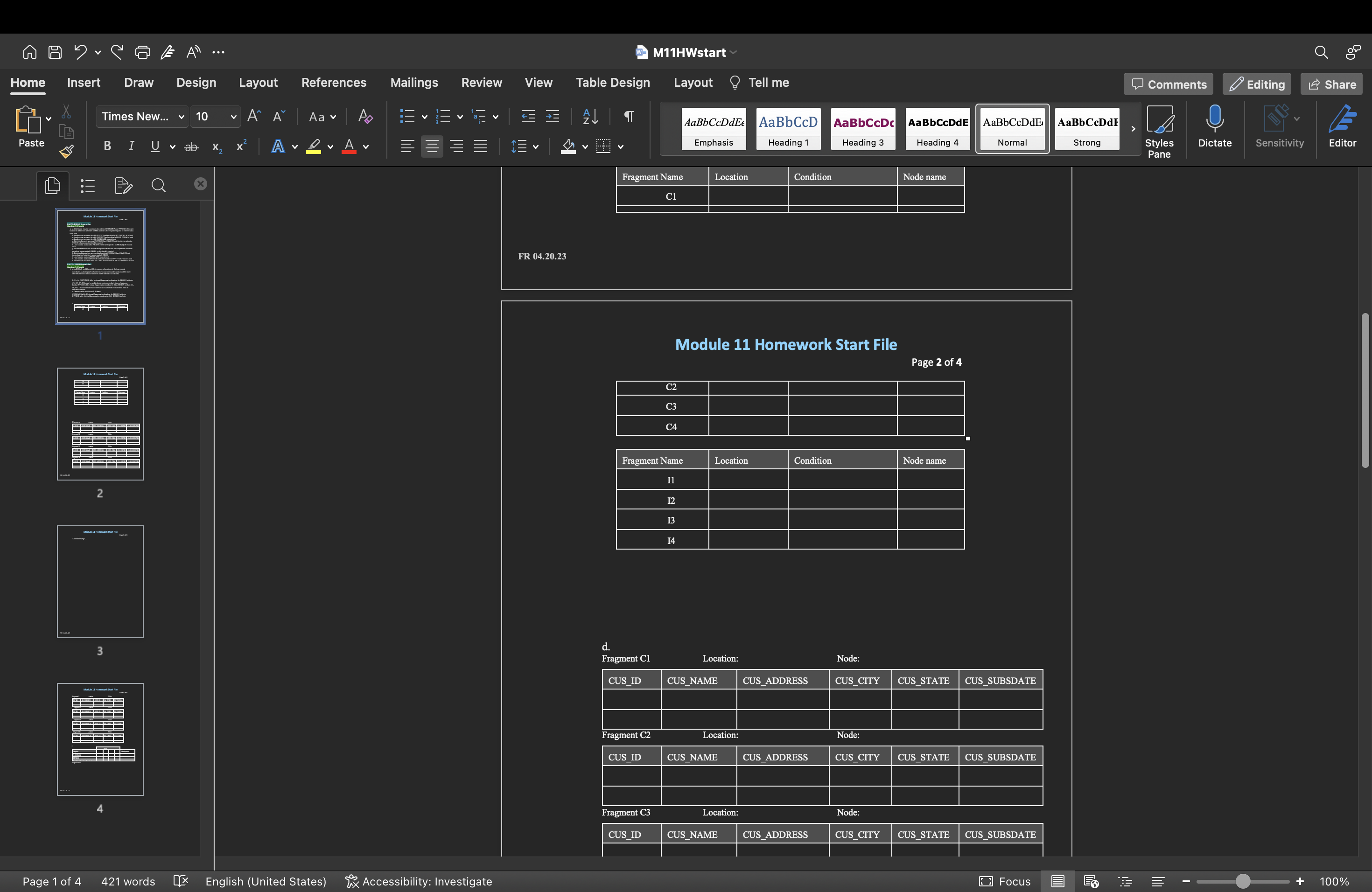Expand the font size dropdown
1372x892 pixels.
point(233,116)
